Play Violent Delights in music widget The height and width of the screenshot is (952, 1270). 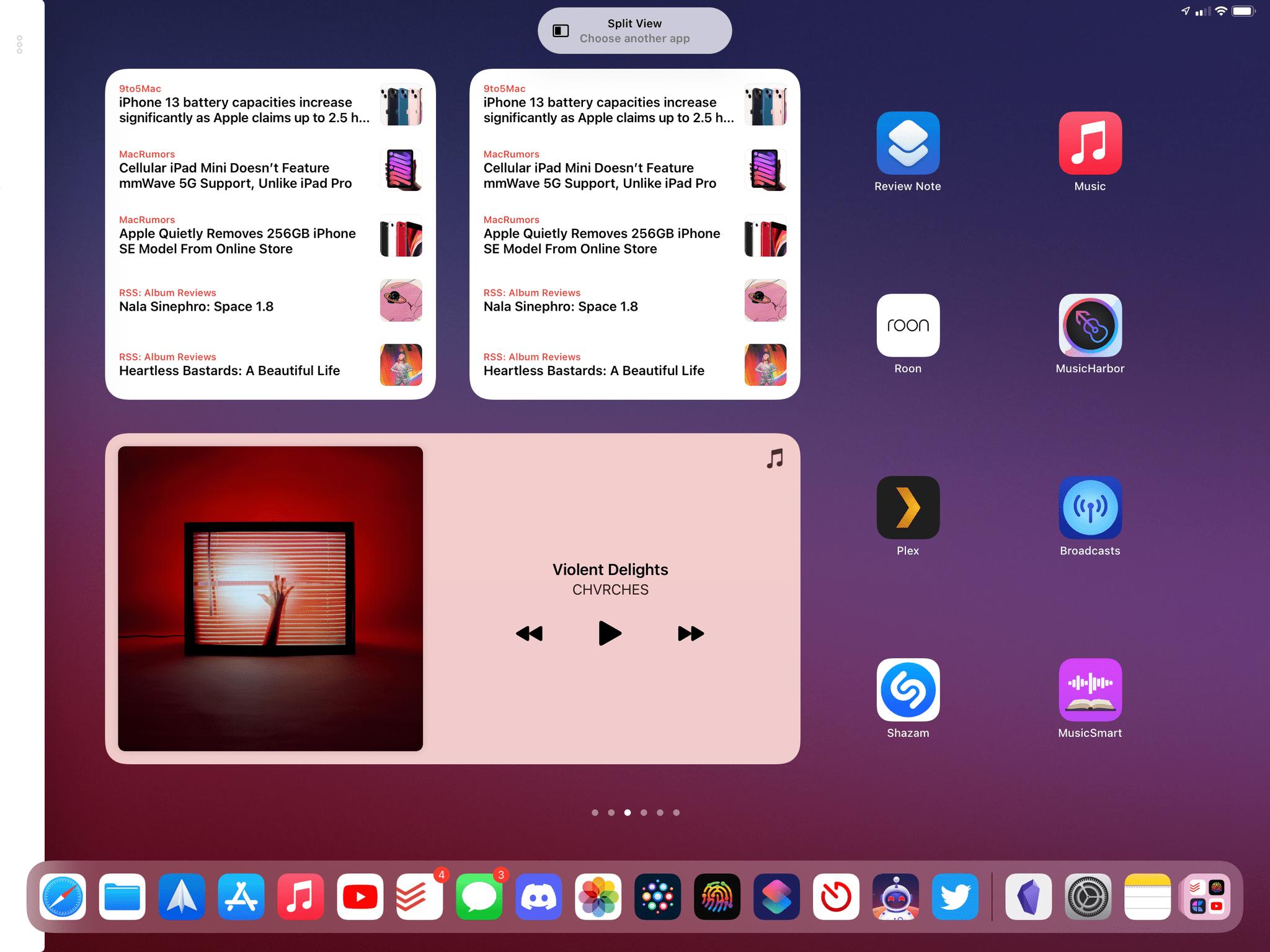(x=610, y=633)
